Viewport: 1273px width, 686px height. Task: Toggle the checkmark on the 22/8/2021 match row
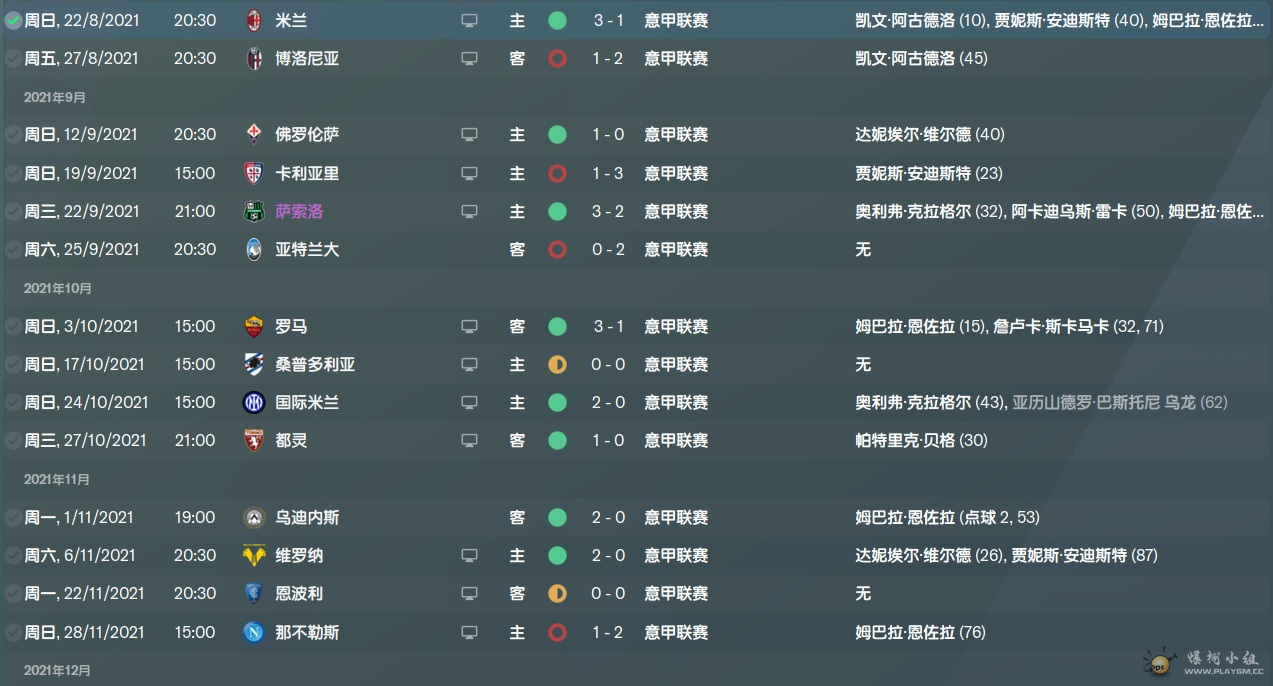coord(12,20)
